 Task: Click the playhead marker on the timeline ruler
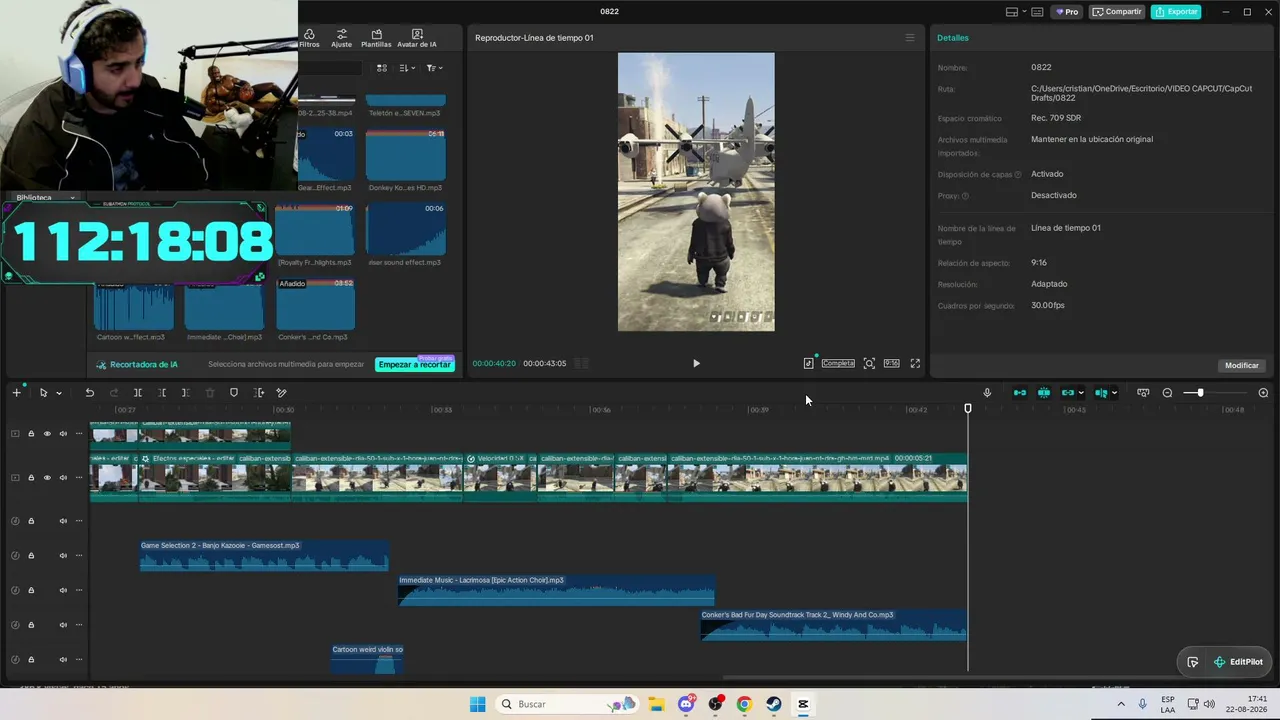[967, 408]
